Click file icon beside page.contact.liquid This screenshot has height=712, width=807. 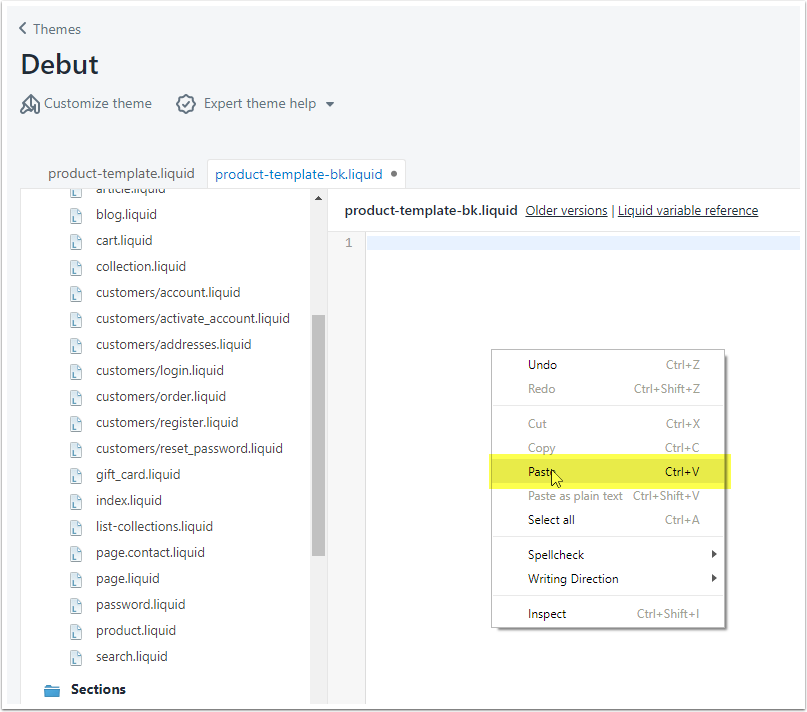(x=76, y=553)
